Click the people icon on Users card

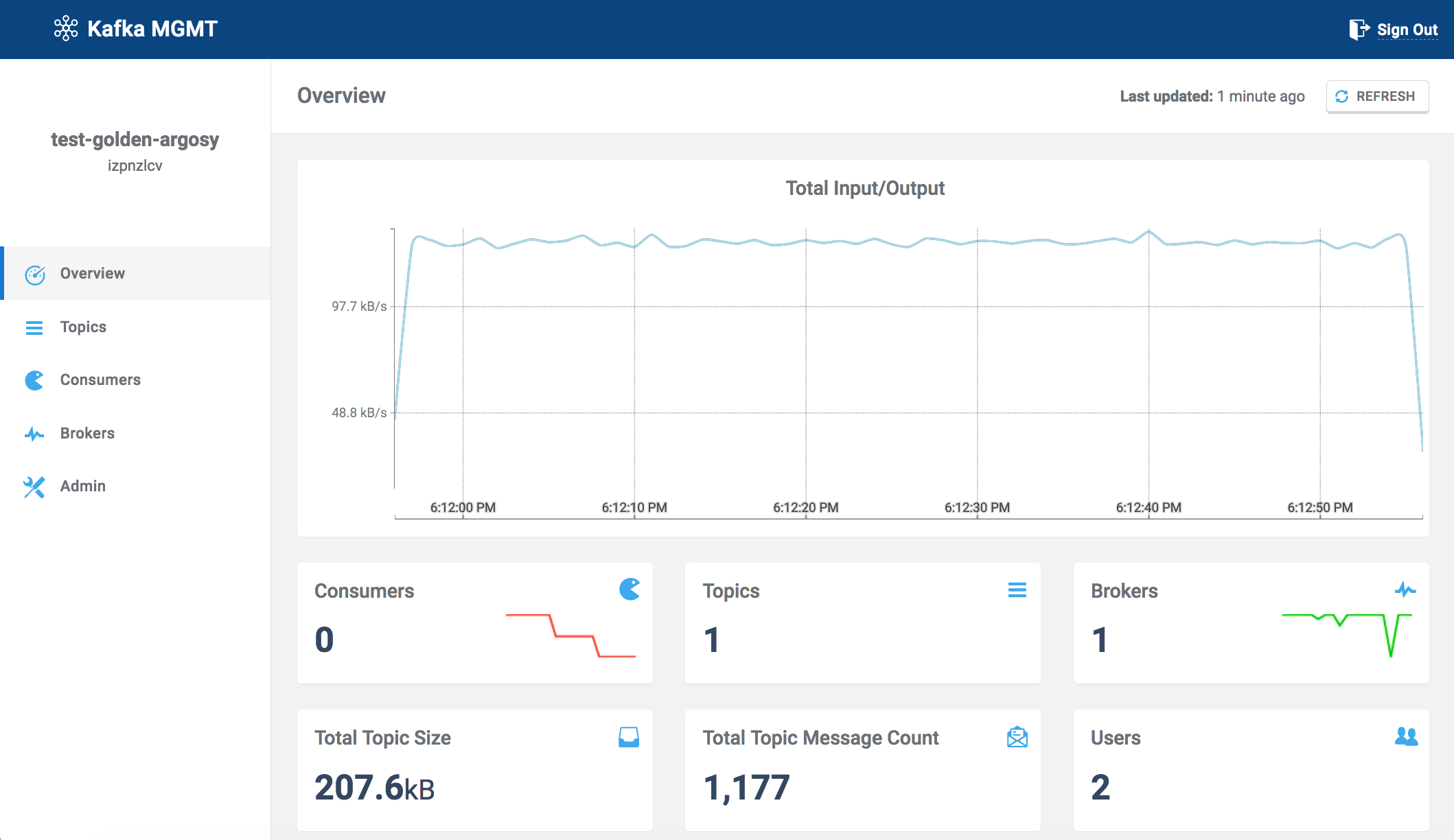click(1406, 736)
